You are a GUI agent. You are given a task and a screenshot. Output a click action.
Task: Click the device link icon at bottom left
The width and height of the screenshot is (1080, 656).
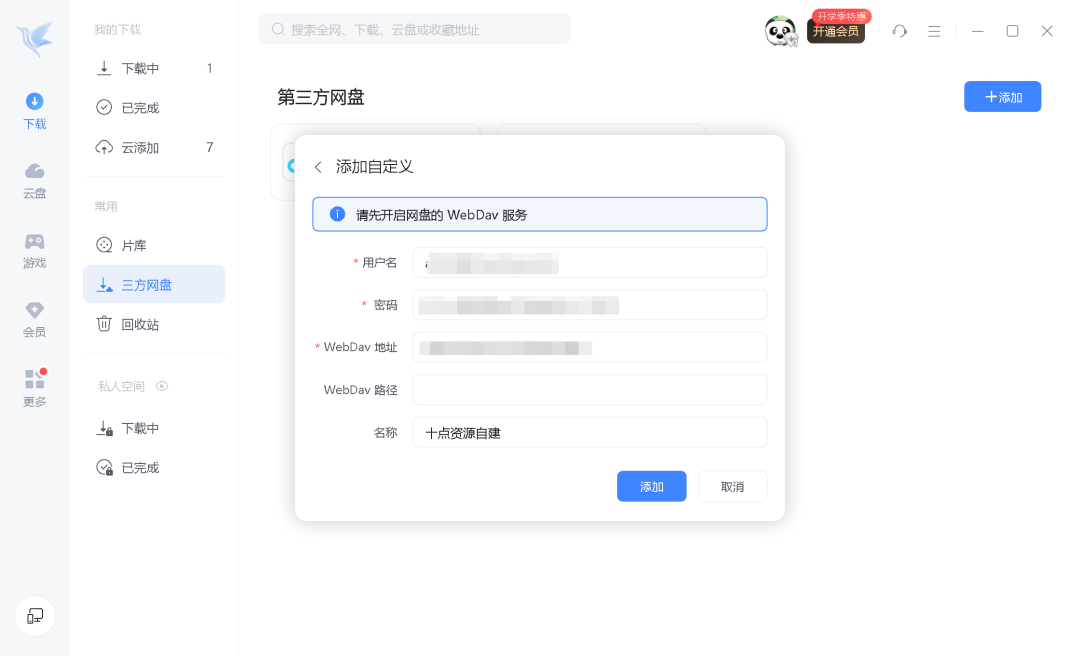[x=35, y=616]
